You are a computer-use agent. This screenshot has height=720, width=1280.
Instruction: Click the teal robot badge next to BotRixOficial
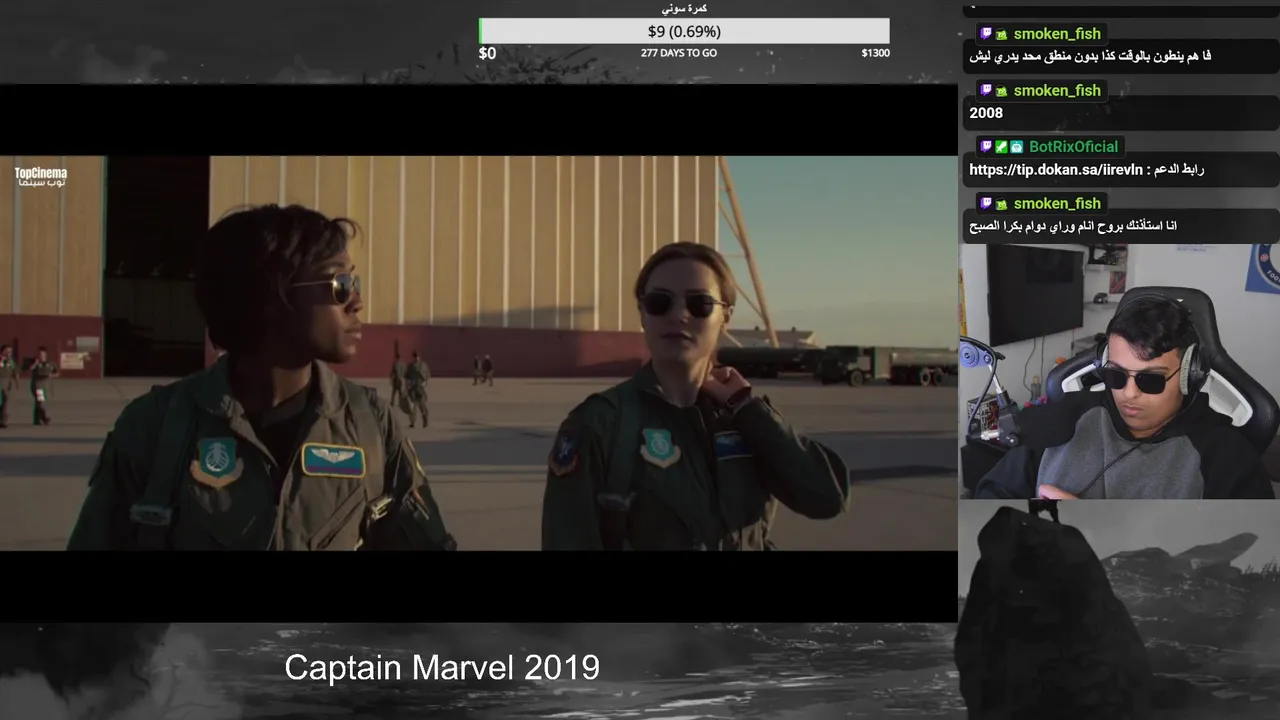pos(1016,147)
